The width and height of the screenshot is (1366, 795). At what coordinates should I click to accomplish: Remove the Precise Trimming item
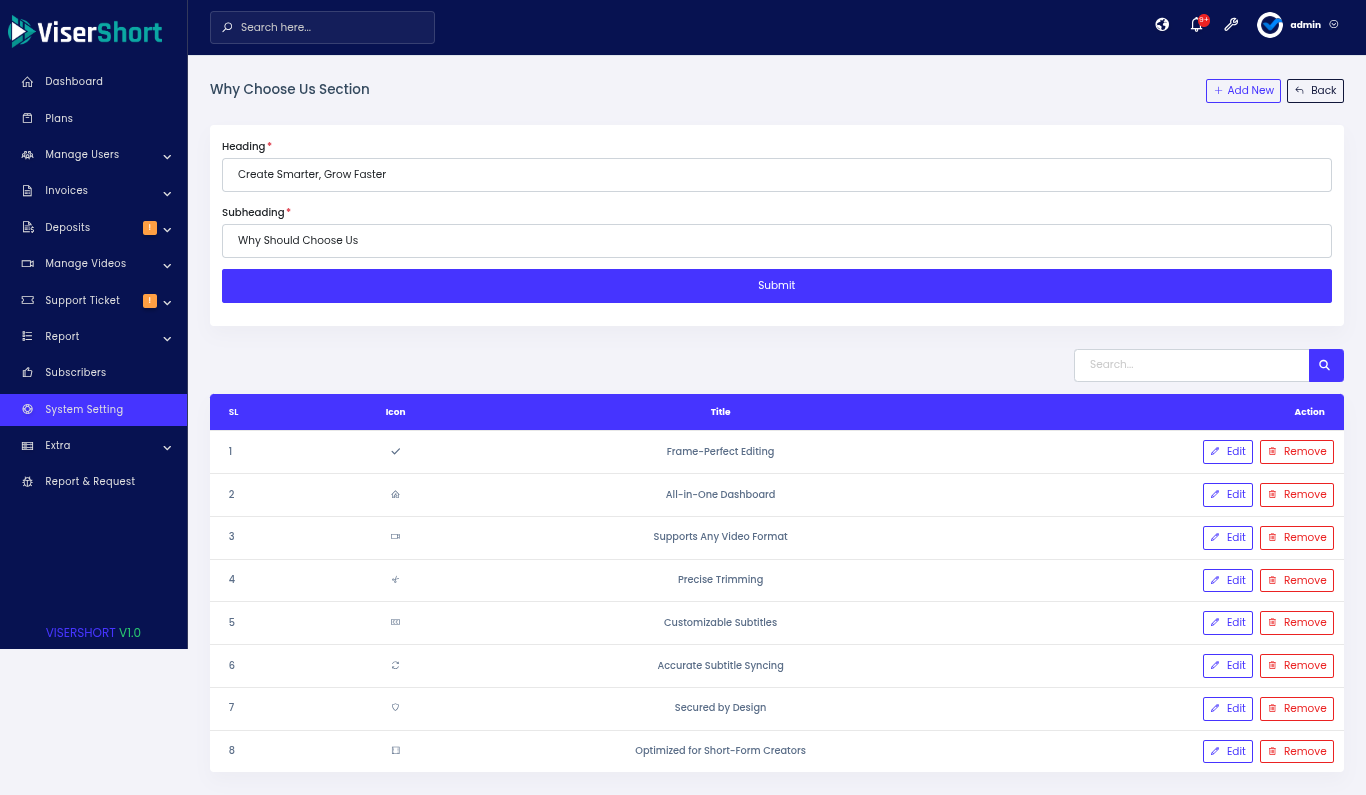pyautogui.click(x=1296, y=580)
